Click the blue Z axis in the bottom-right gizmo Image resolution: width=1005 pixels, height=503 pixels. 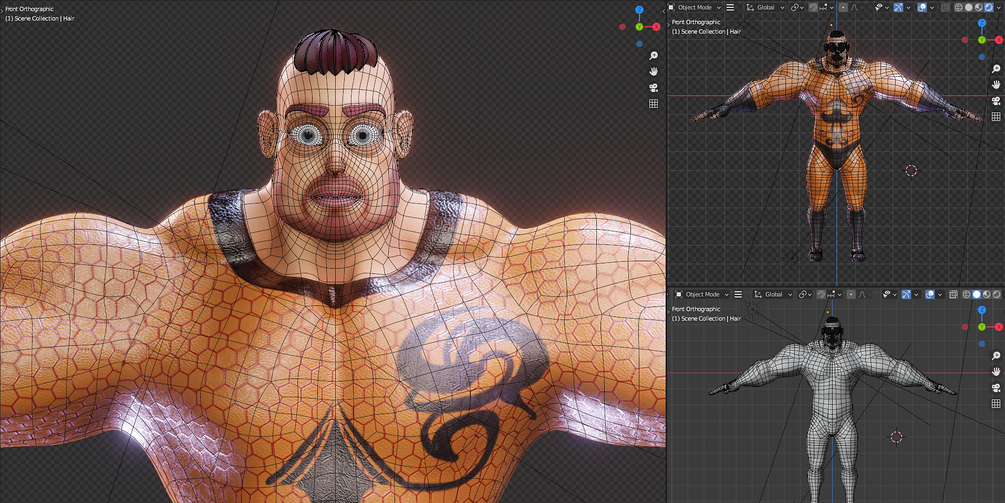[x=982, y=310]
